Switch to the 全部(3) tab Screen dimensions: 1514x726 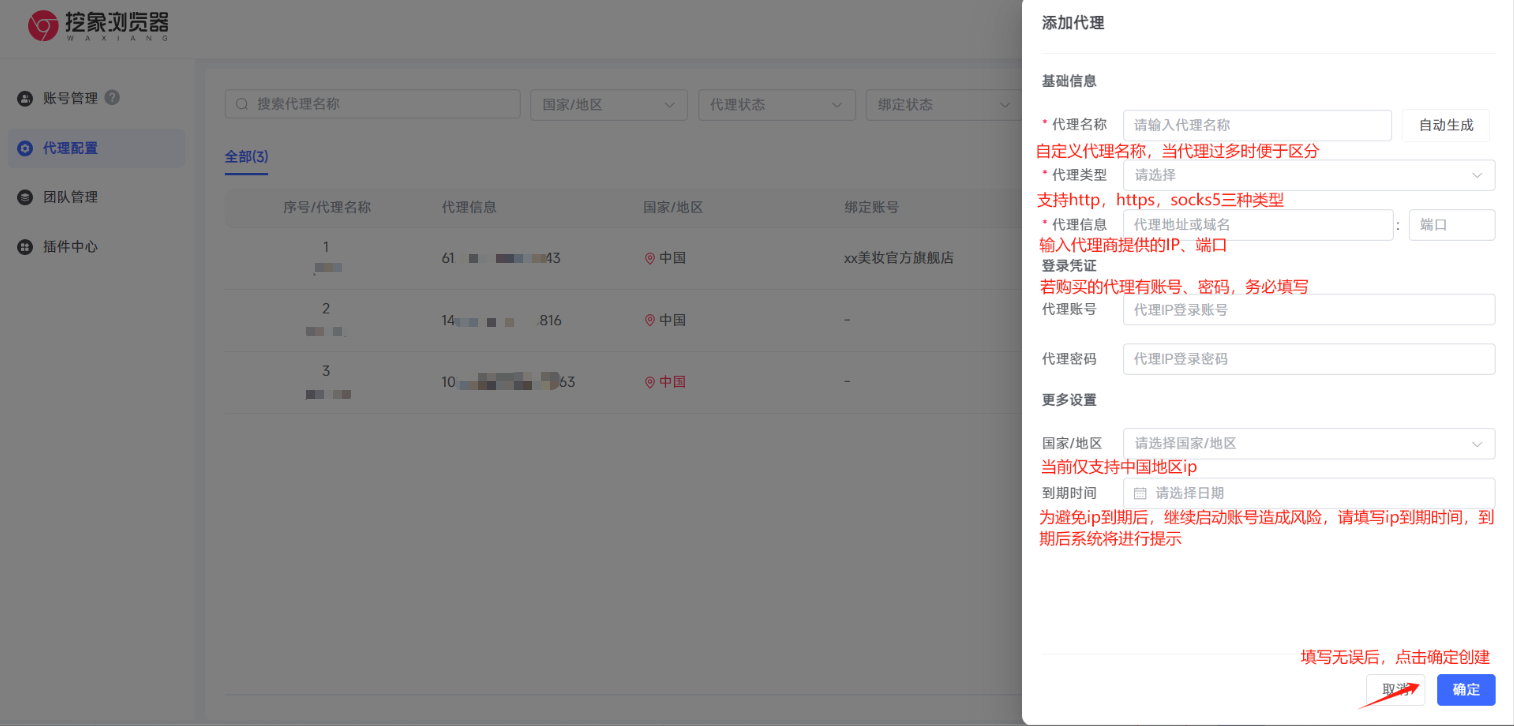coord(246,157)
